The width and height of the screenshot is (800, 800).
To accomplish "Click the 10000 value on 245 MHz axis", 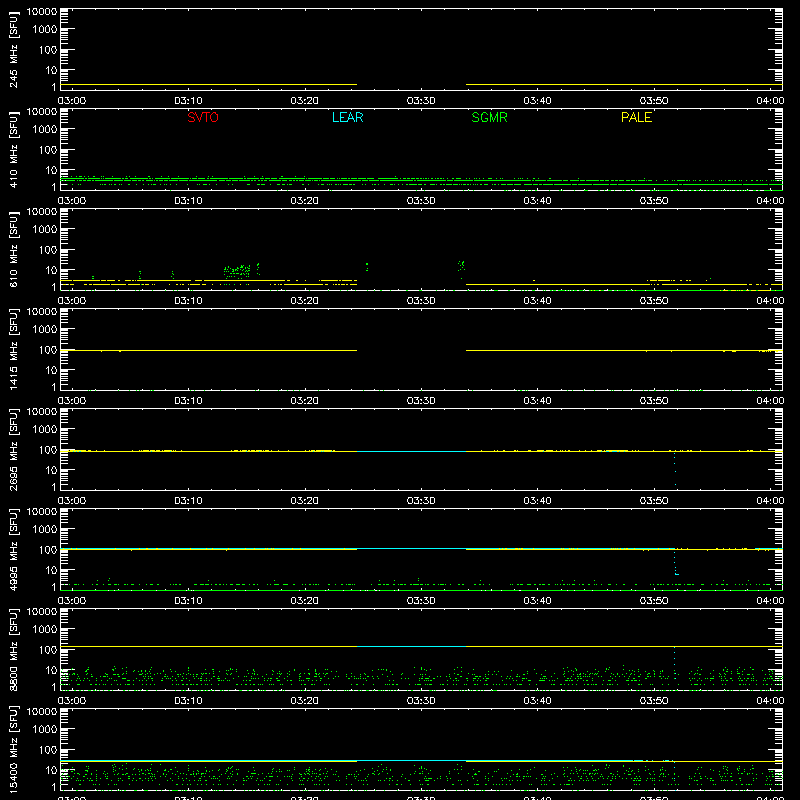I will click(42, 12).
